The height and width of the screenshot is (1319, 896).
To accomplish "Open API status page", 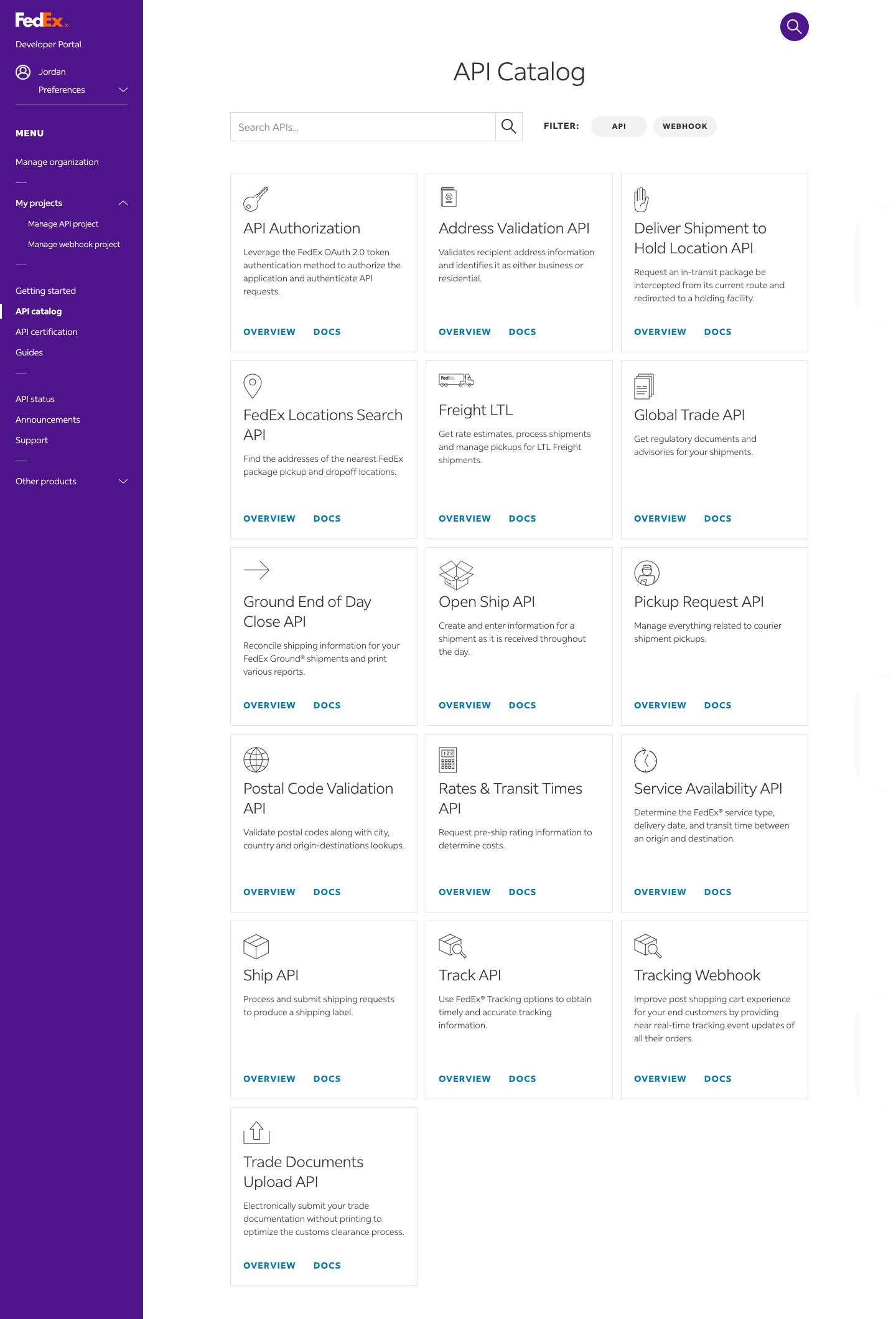I will 35,399.
